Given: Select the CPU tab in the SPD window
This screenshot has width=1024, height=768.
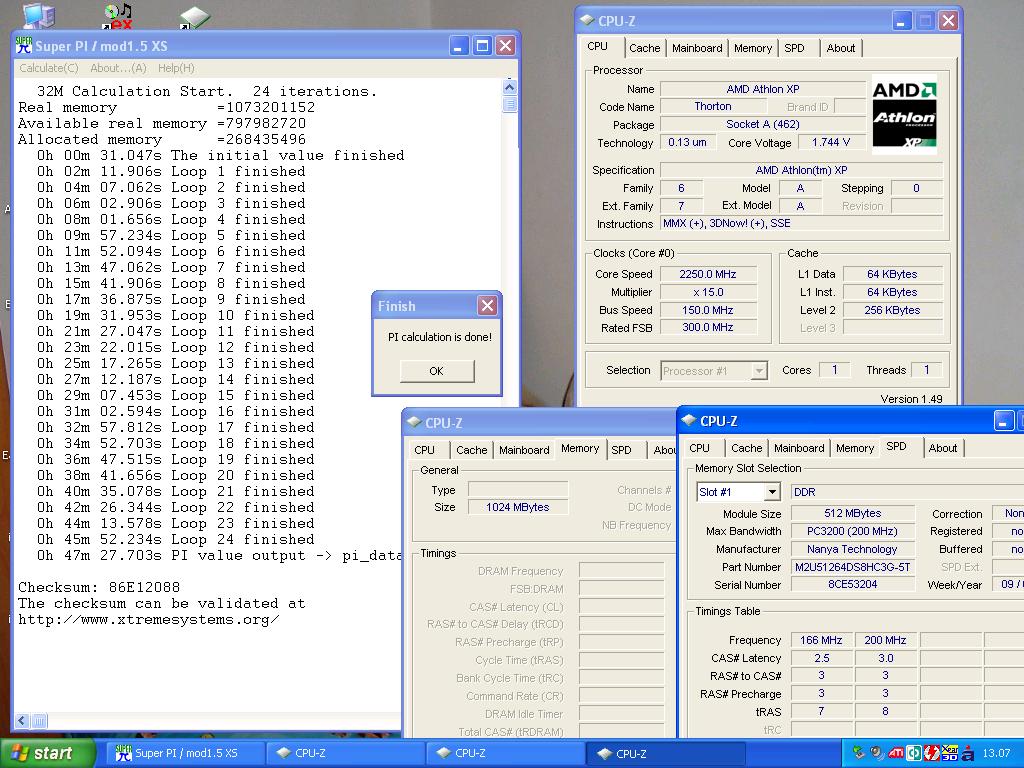Looking at the screenshot, I should coord(699,448).
